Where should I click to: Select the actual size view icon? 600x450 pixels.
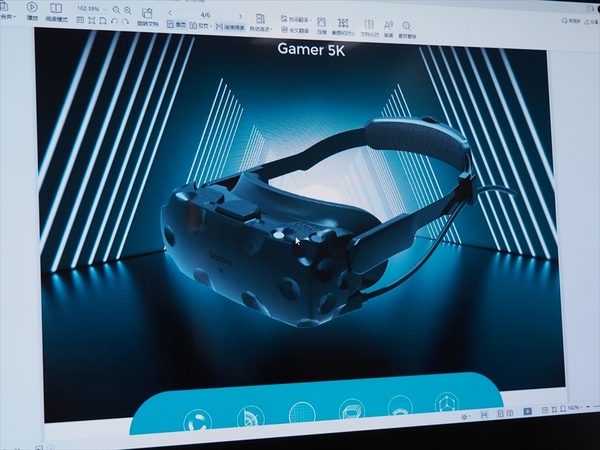[x=80, y=20]
